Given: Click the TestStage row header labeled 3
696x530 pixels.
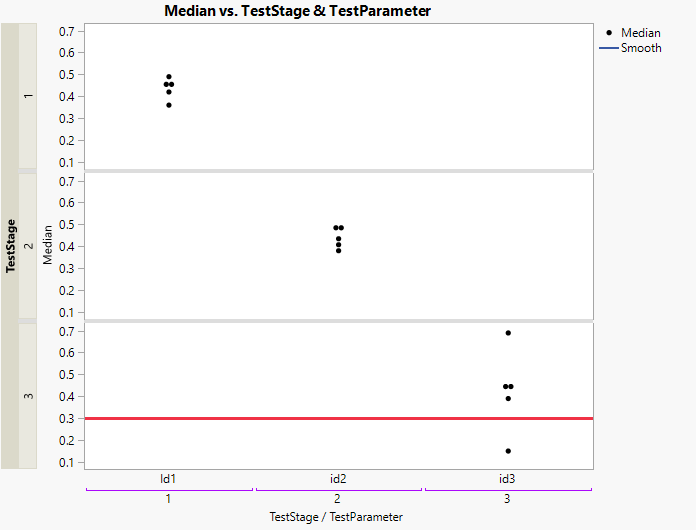Looking at the screenshot, I should tap(28, 396).
